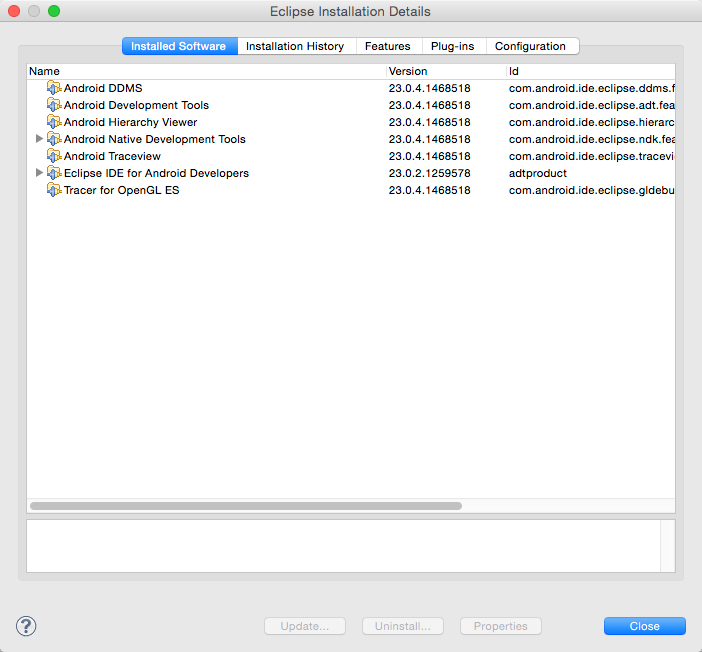
Task: Click the Android Traceview feature icon
Action: coord(54,156)
